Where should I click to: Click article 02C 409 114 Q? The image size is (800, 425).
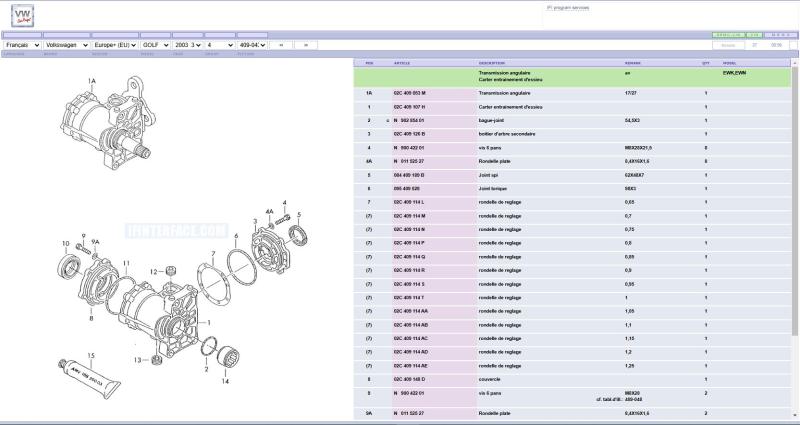(x=409, y=257)
